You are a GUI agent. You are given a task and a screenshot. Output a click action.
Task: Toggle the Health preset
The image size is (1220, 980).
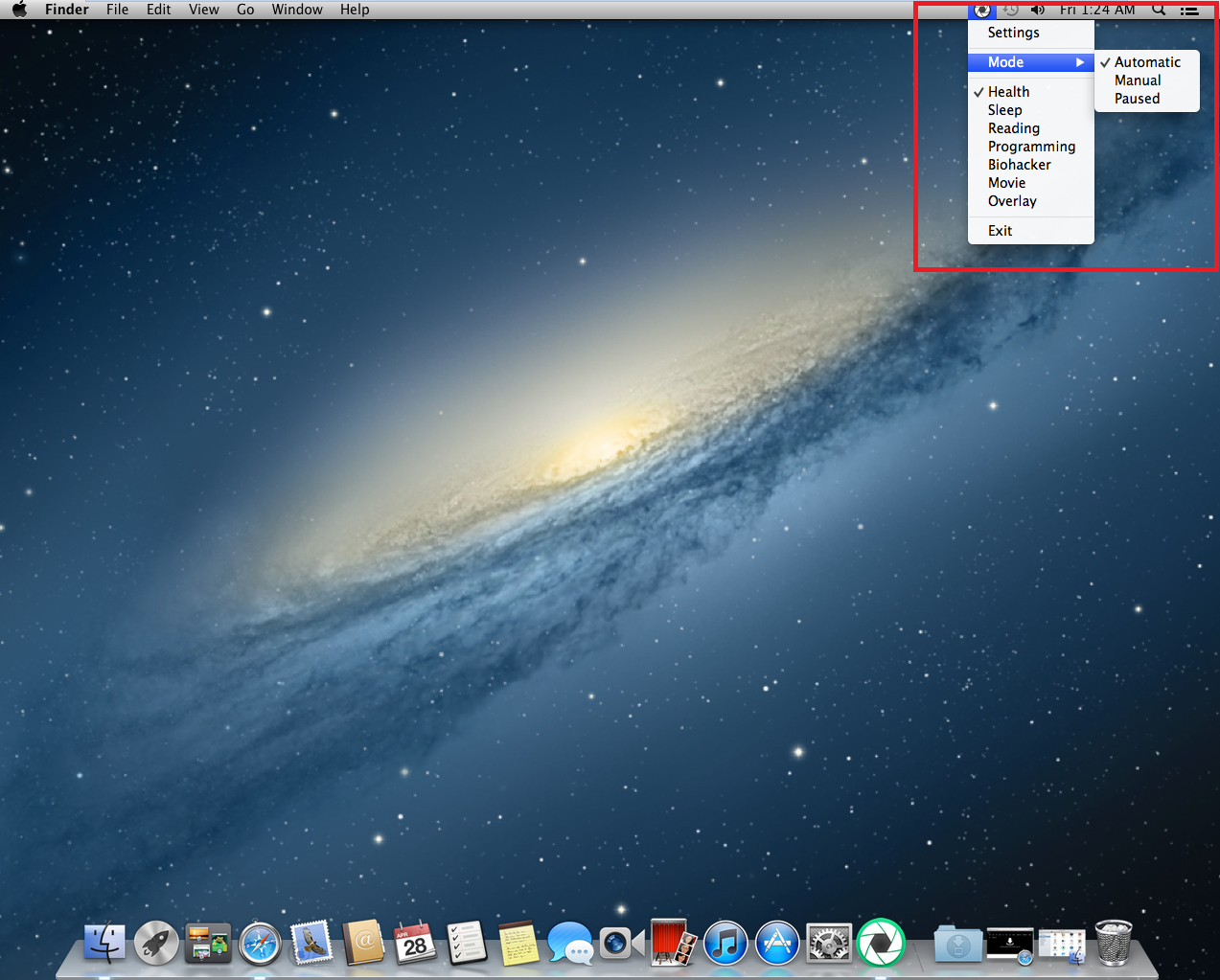(1030, 92)
